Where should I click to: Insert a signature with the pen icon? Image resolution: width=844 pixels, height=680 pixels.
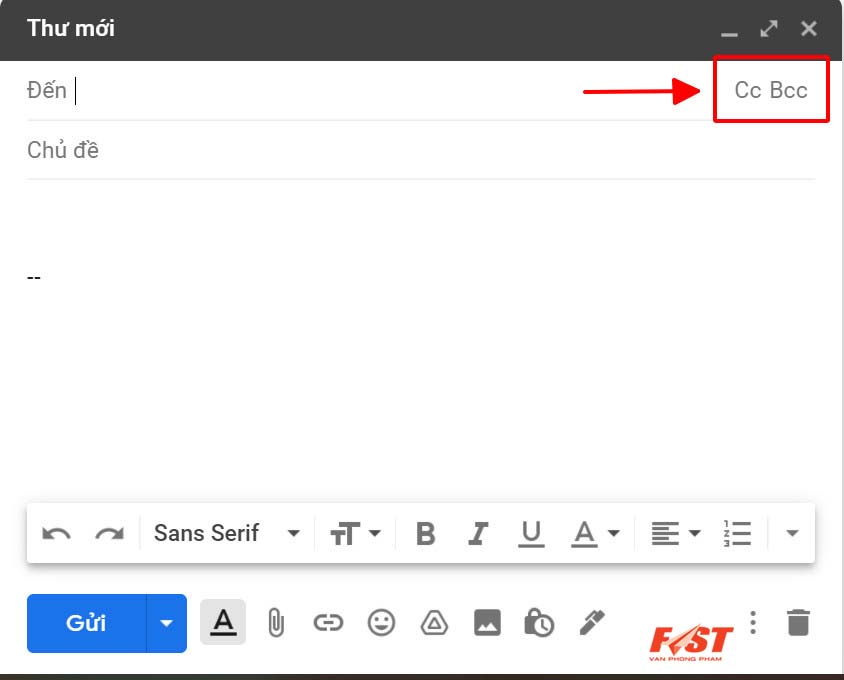click(x=592, y=623)
